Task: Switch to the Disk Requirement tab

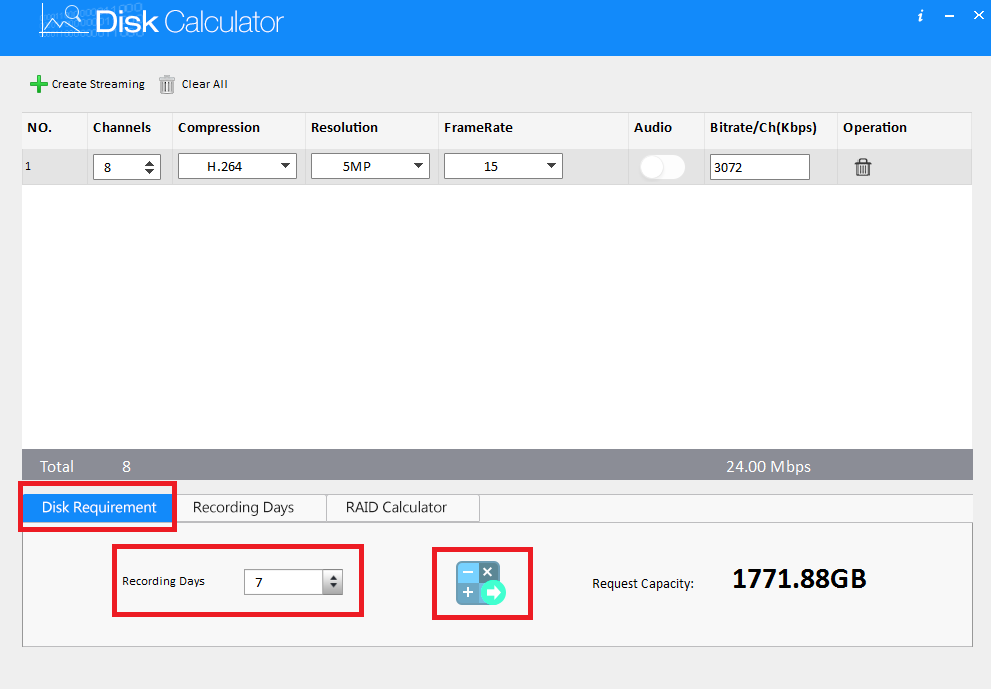Action: point(99,508)
